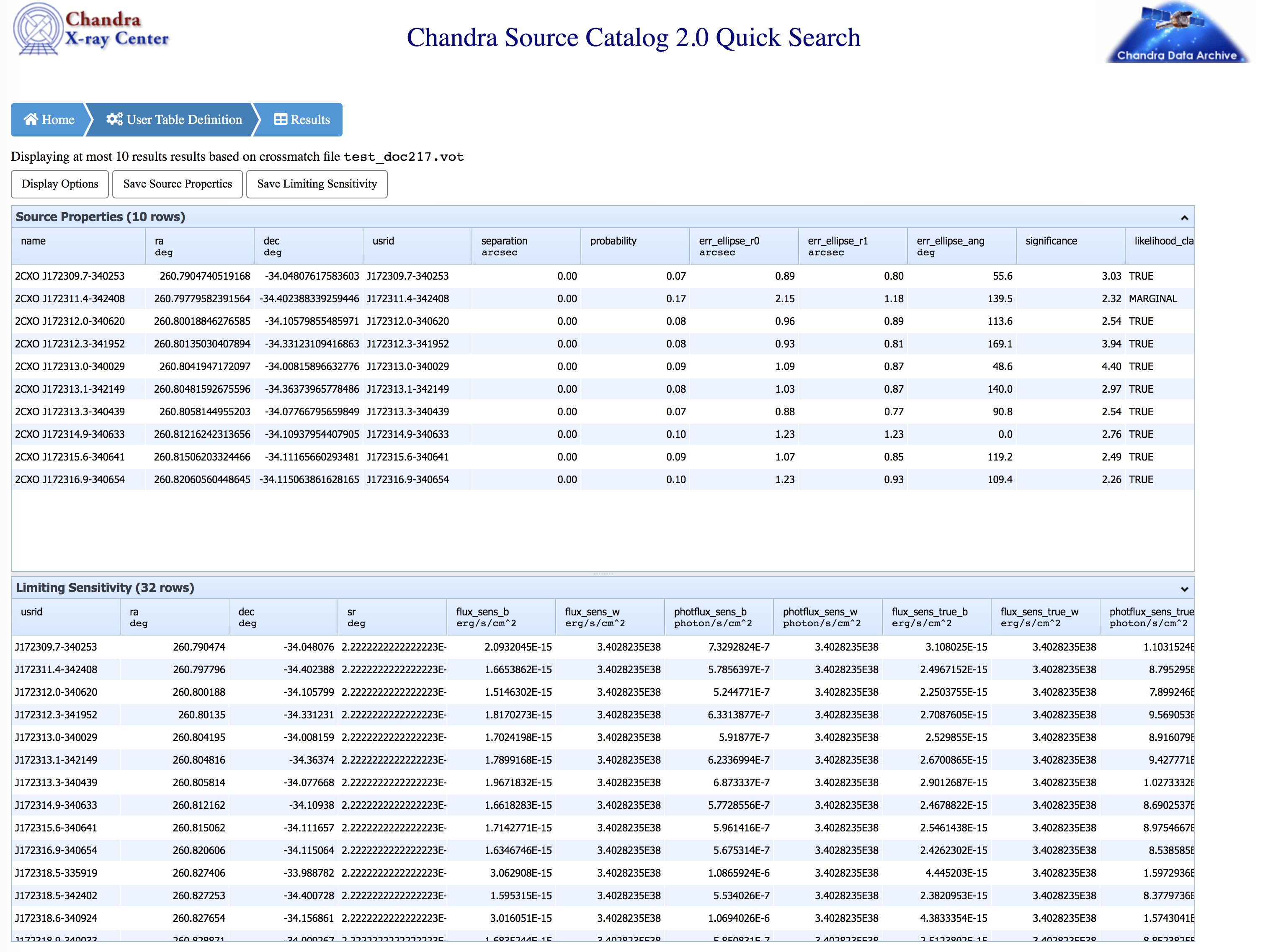Click ra value 260.7904740519168
1263x952 pixels.
point(205,276)
